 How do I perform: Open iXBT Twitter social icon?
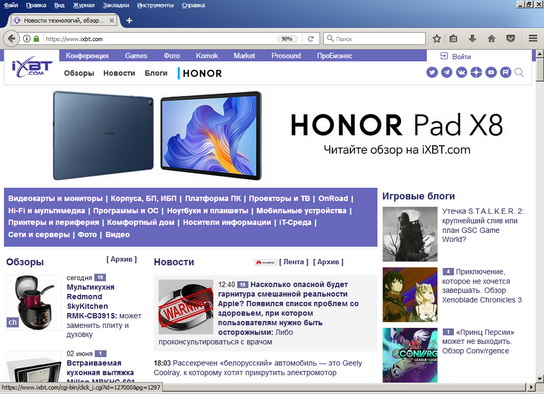(432, 72)
